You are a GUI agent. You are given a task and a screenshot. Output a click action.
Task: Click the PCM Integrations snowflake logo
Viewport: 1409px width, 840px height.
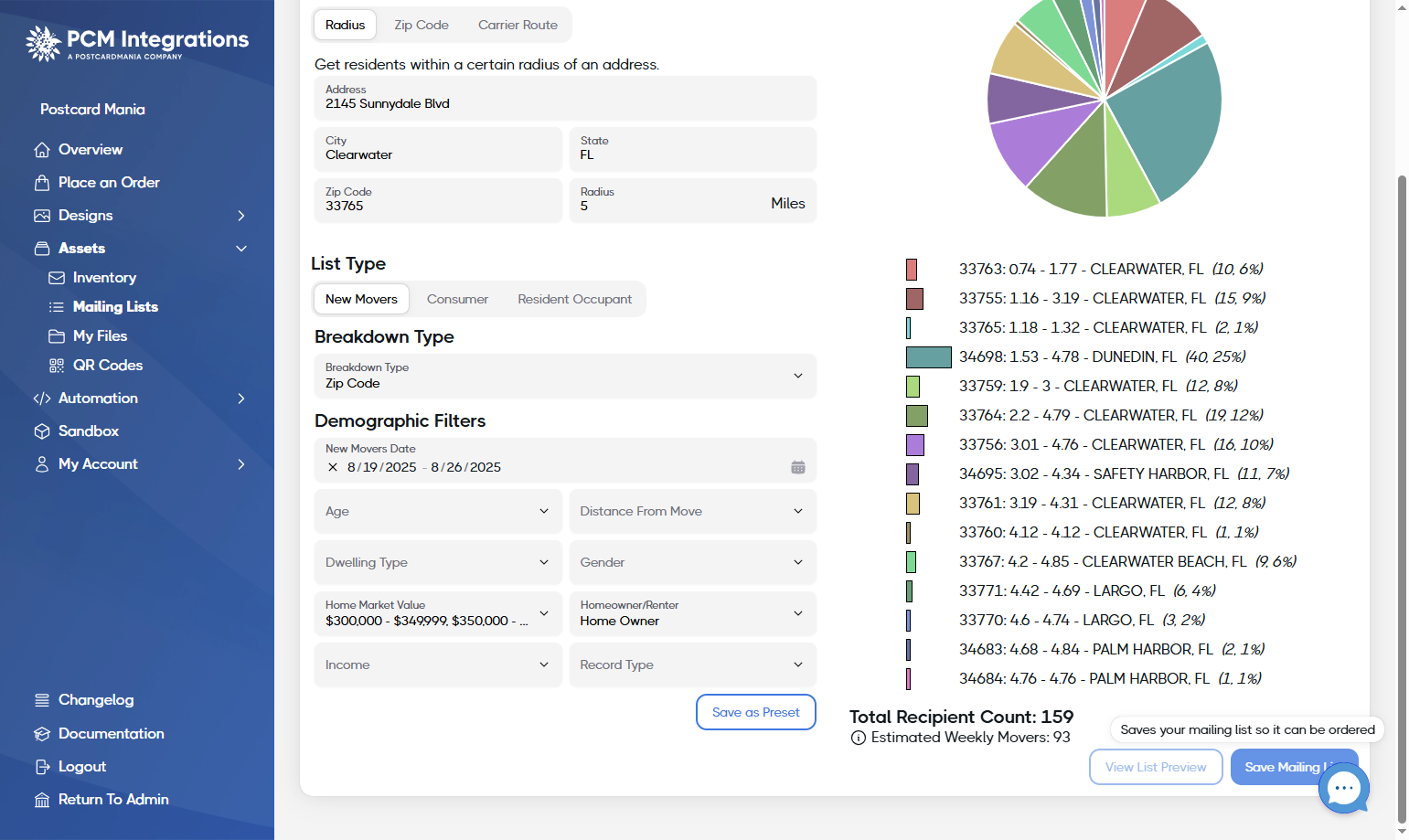coord(43,43)
